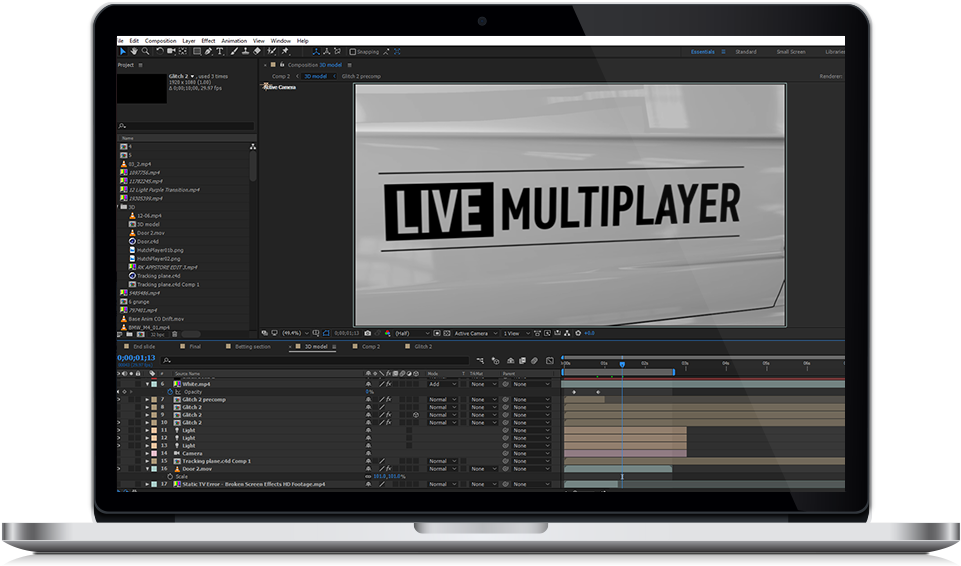961x566 pixels.
Task: Select the Pan Behind anchor point tool
Action: (x=182, y=51)
